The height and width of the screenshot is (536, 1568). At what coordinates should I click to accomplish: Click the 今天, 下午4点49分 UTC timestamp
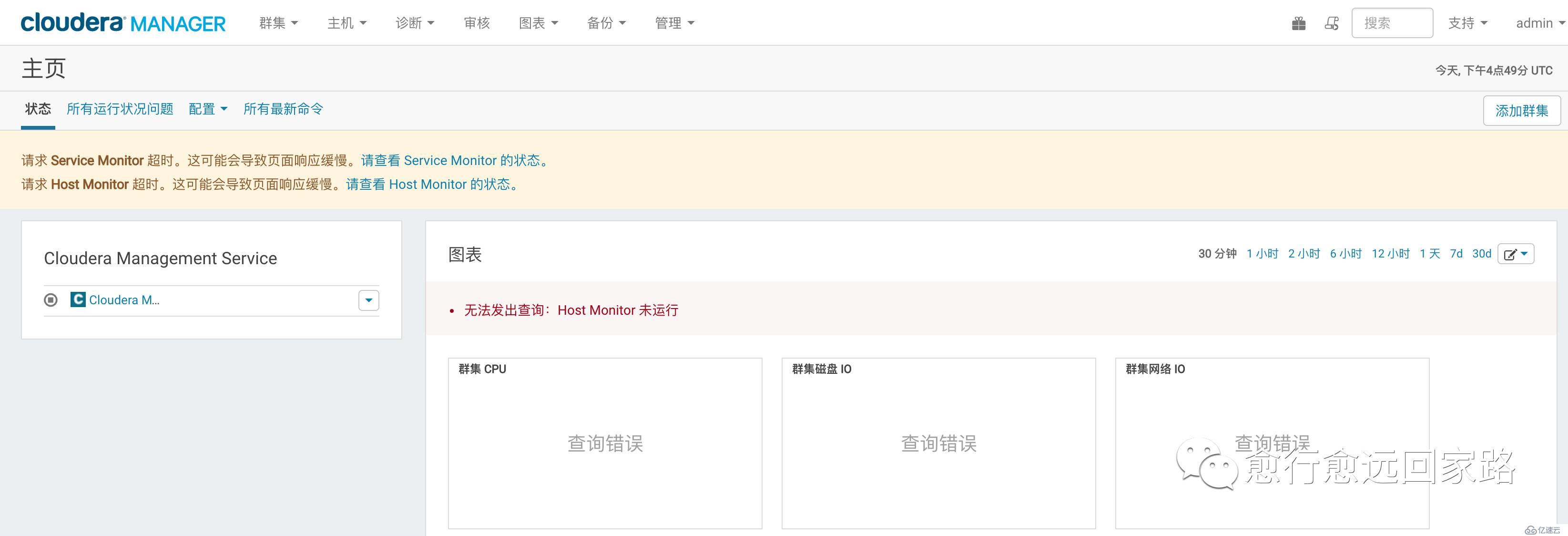pos(1494,71)
